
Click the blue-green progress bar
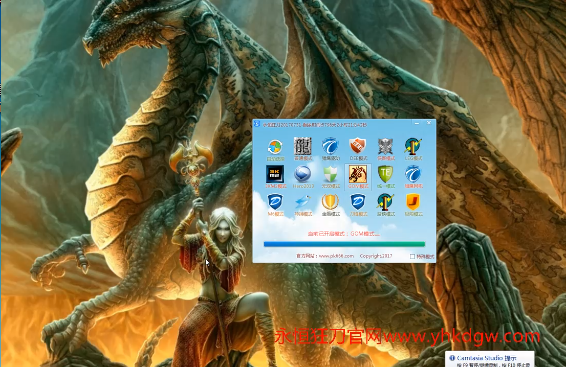point(344,244)
